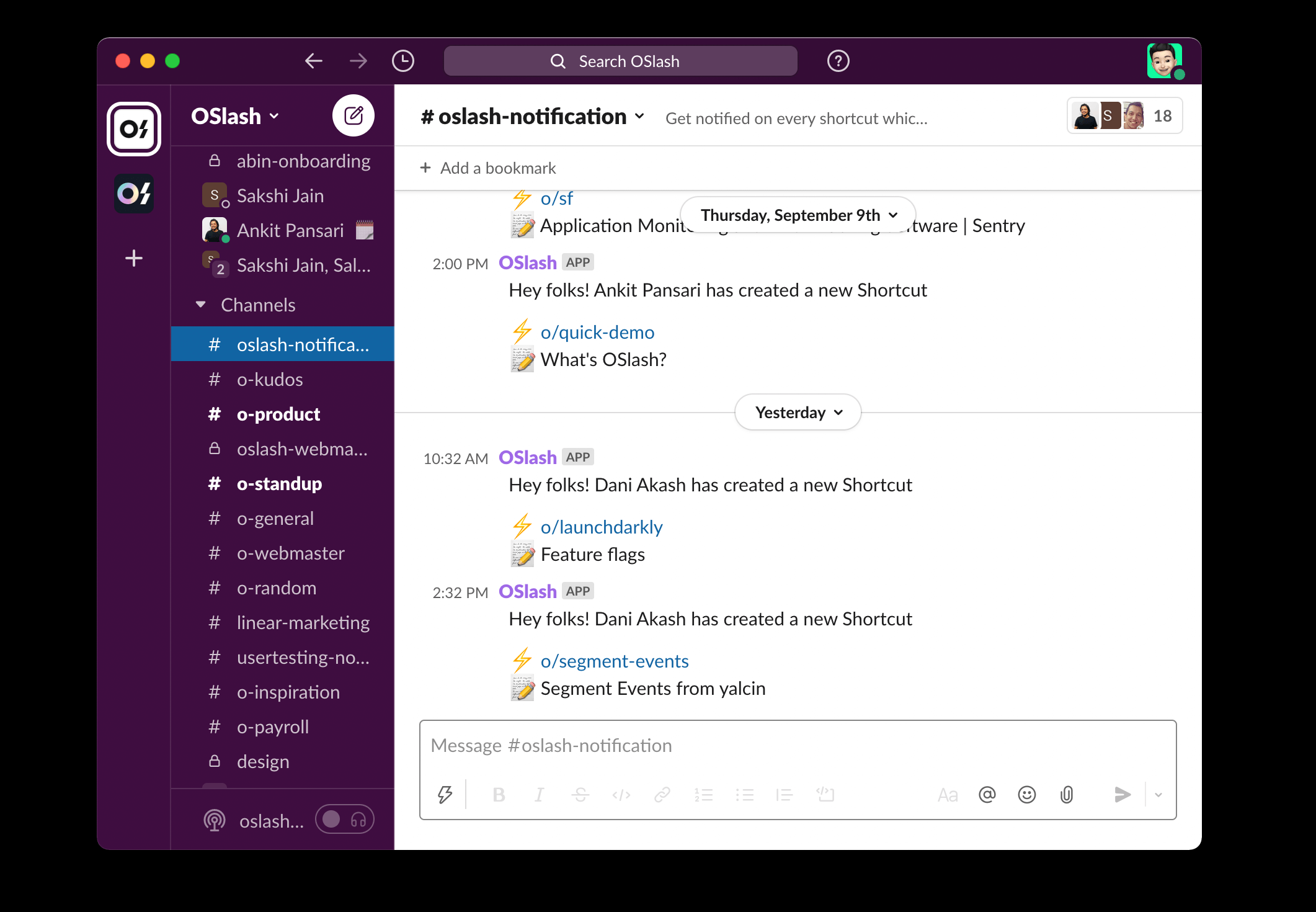The image size is (1316, 912).
Task: Open the shortcuts lightning icon in composer
Action: pyautogui.click(x=445, y=794)
